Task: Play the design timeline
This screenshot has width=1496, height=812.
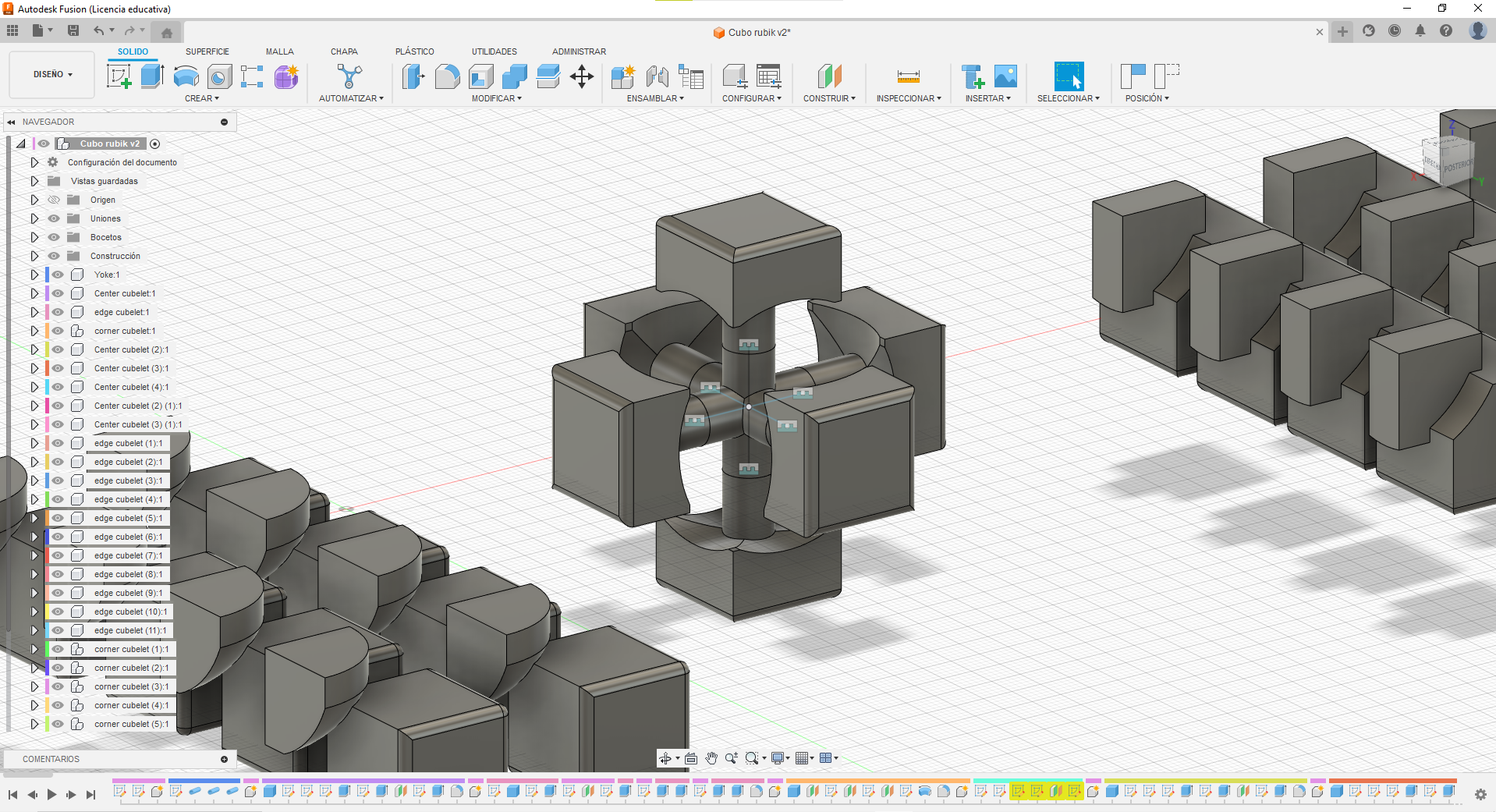Action: tap(51, 795)
